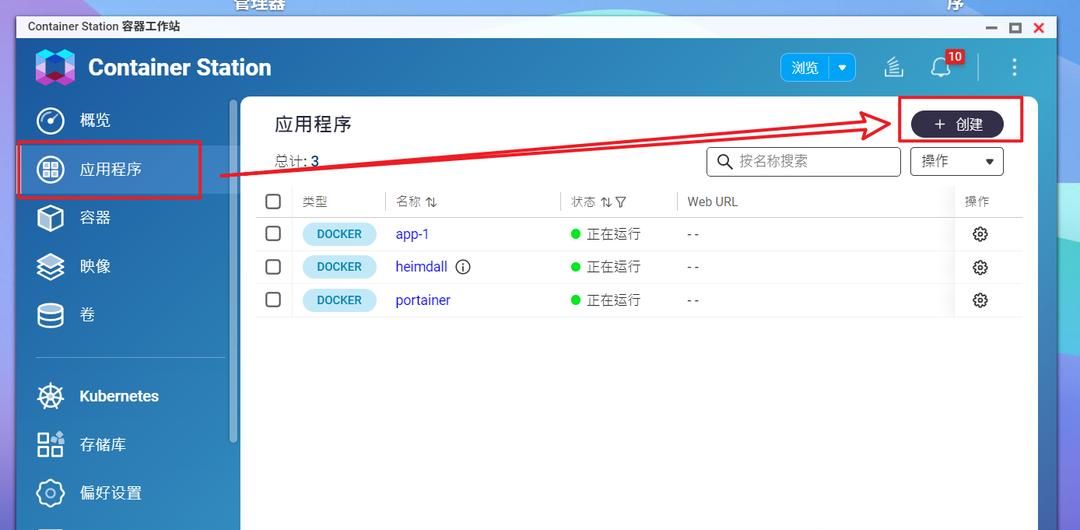Click the gear action icon for heimdall
1080x530 pixels.
(980, 267)
